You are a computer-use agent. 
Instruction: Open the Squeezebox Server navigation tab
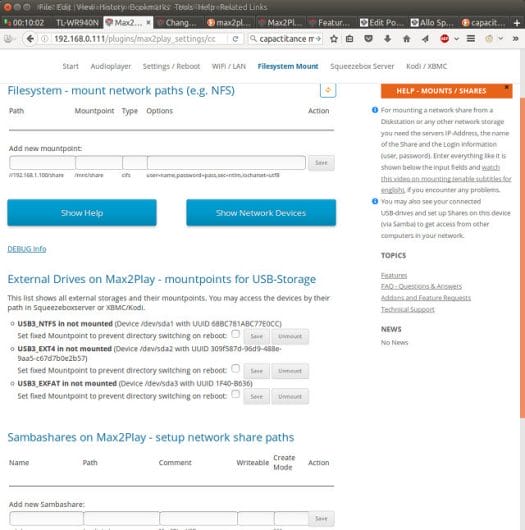tap(362, 66)
